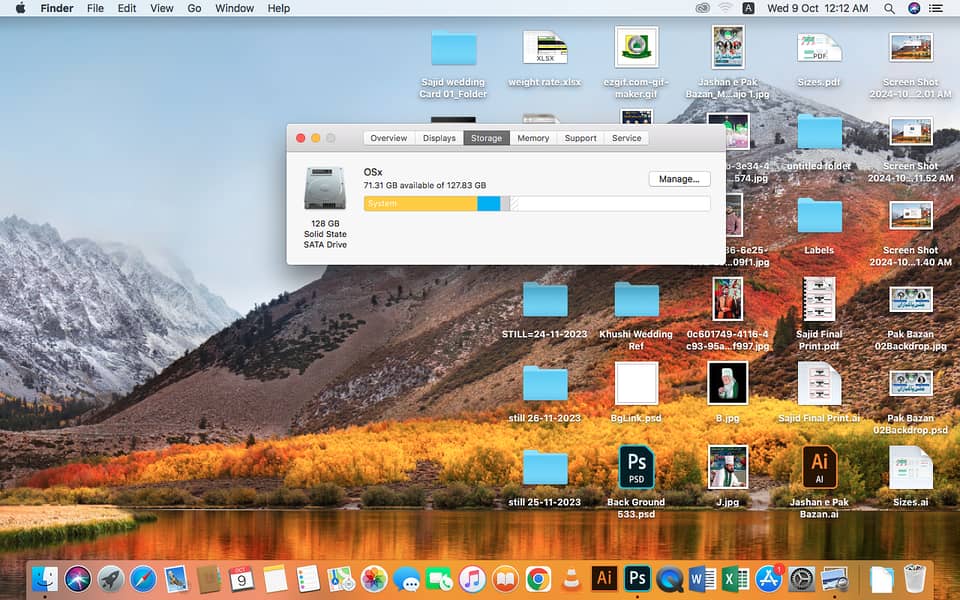Open Spotlight search in menu bar
This screenshot has height=600, width=960.
(x=889, y=8)
